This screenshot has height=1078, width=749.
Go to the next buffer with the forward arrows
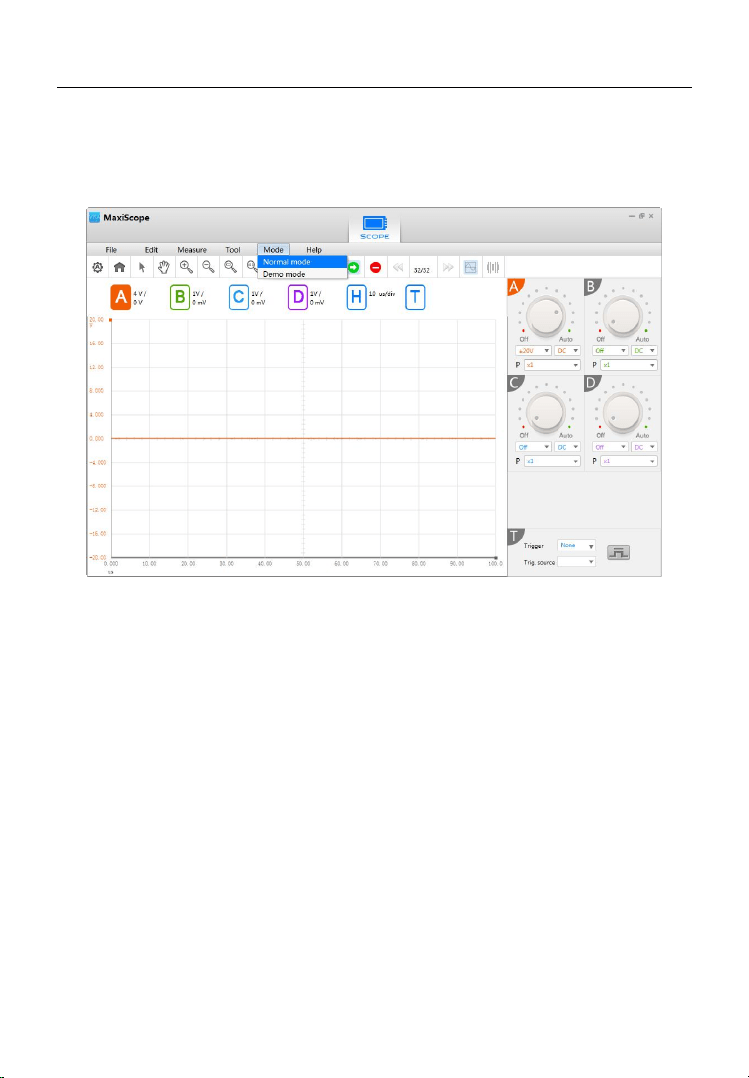point(448,267)
